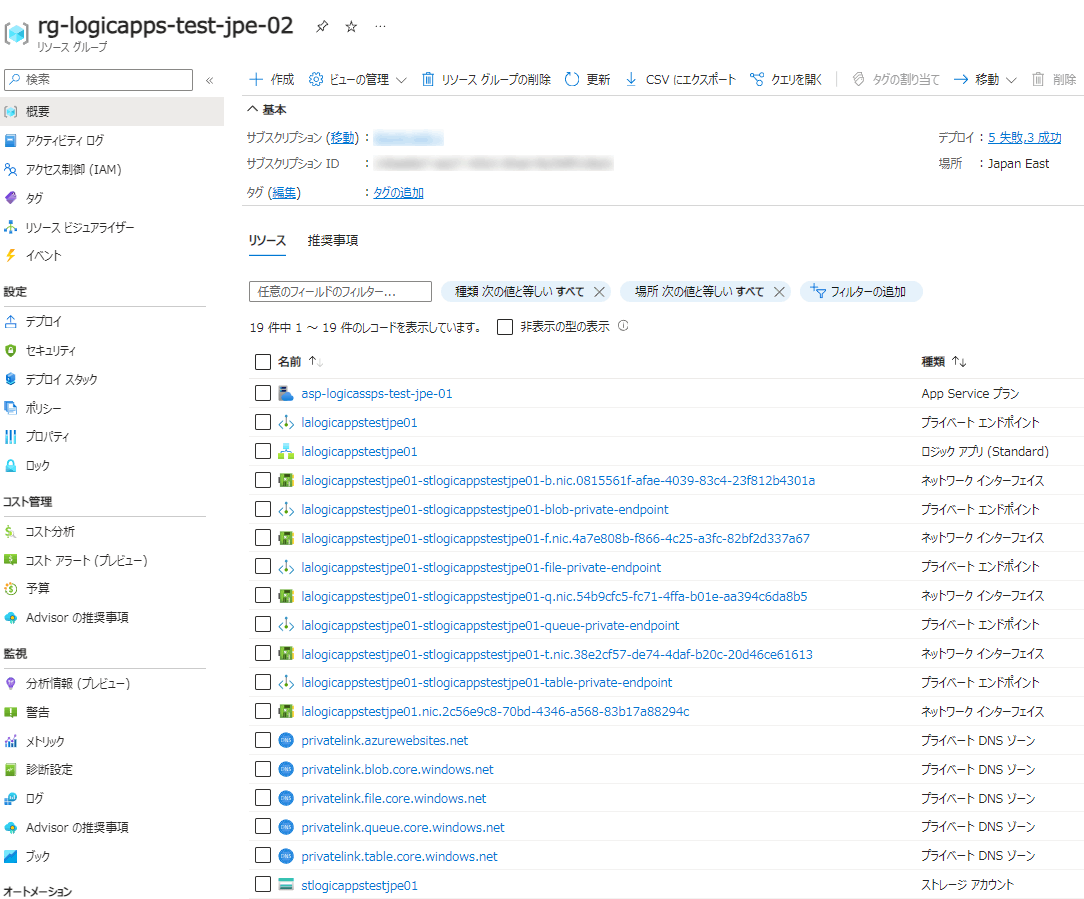The image size is (1084, 899).
Task: Switch to the 推奨事項 tab
Action: click(333, 241)
